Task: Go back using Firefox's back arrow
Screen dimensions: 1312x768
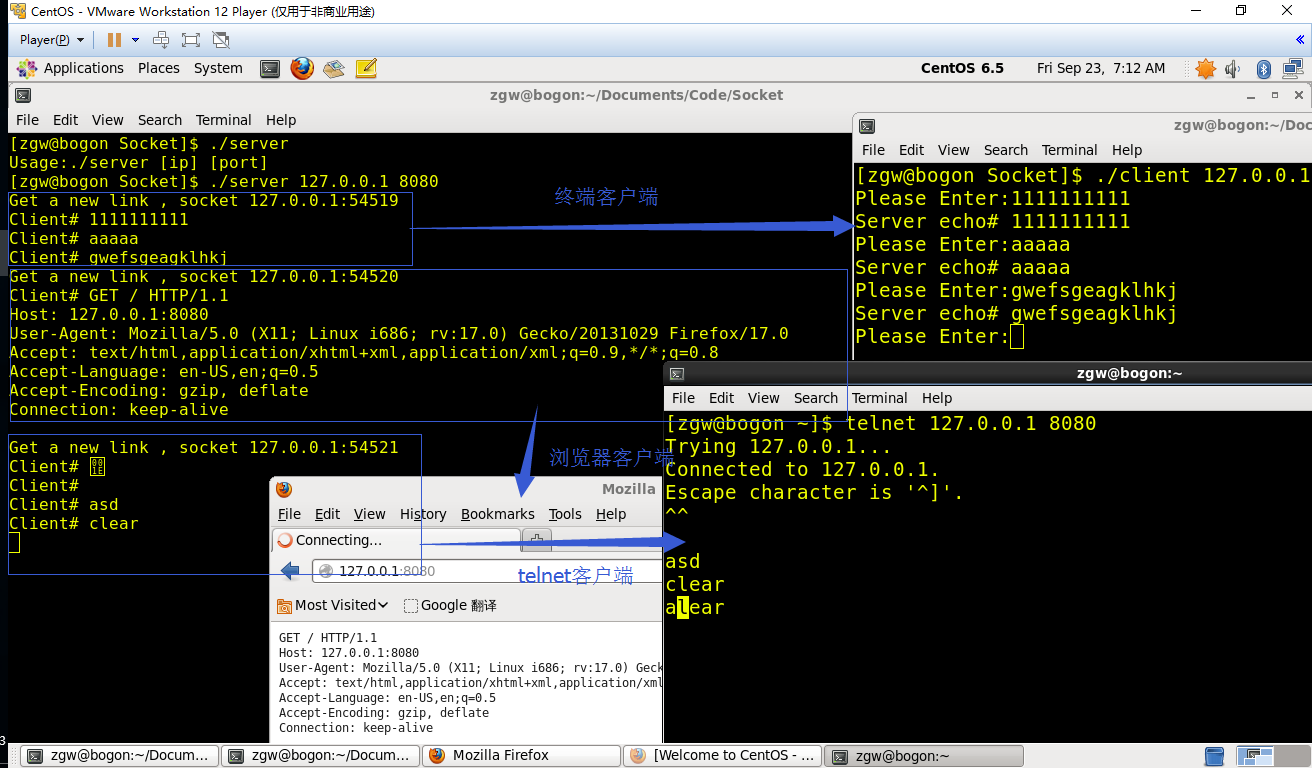Action: click(291, 571)
